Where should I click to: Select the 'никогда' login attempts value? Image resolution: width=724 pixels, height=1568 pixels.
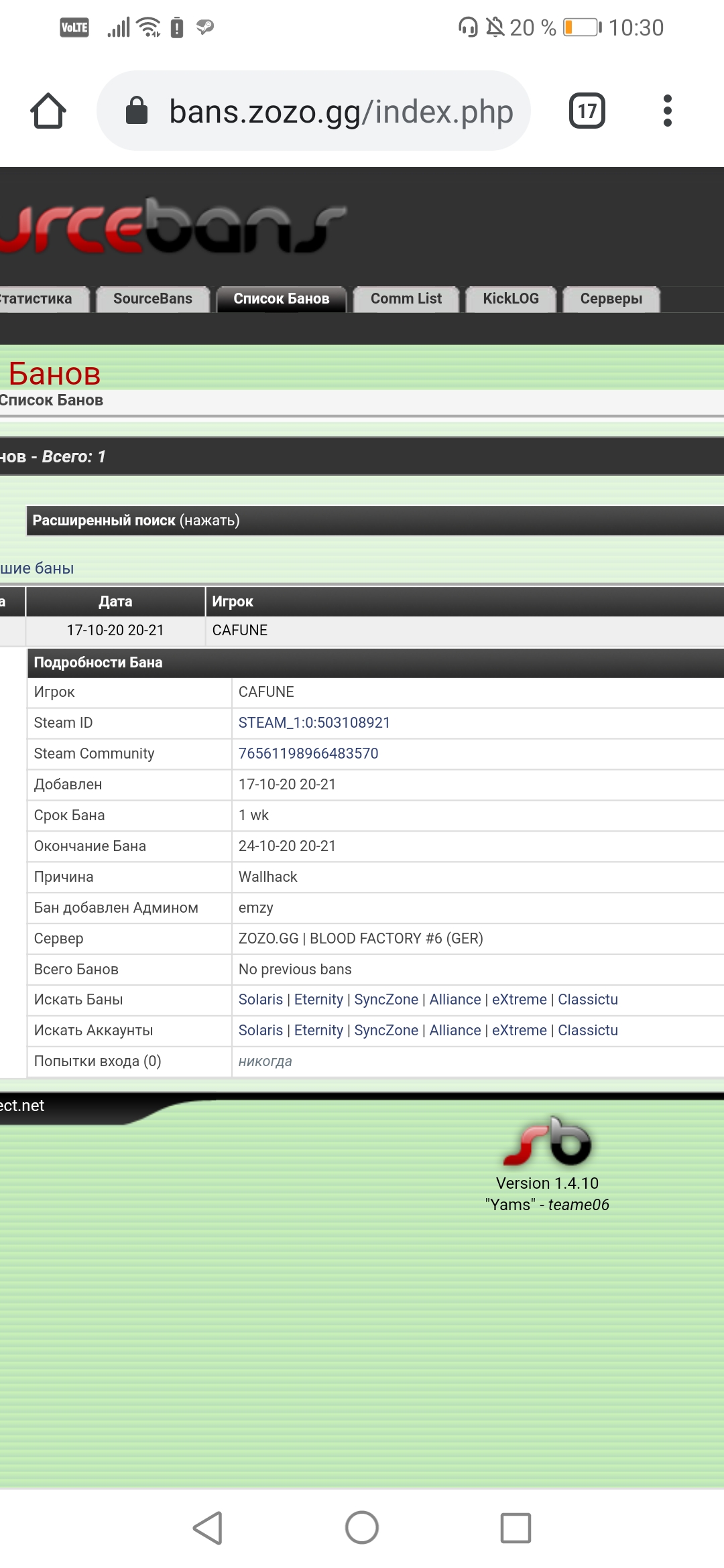pos(265,1061)
